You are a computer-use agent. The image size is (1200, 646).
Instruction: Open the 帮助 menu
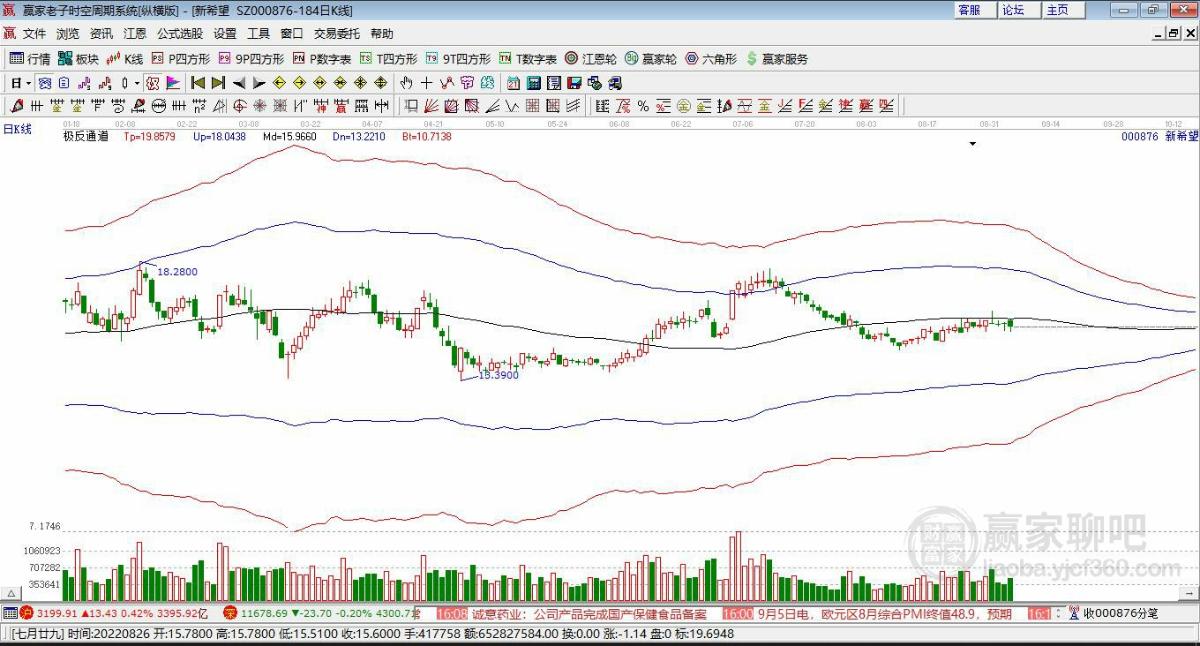[382, 33]
